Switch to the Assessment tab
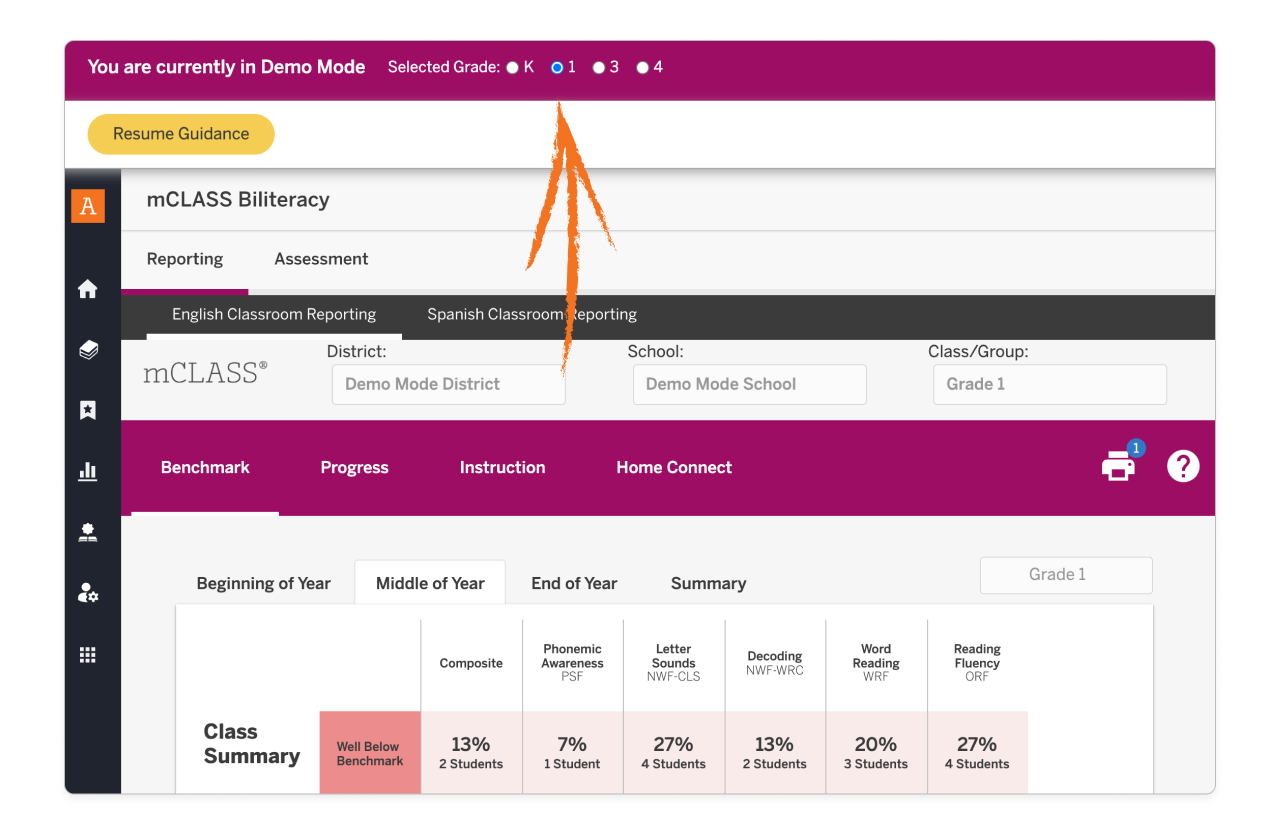This screenshot has height=836, width=1280. pyautogui.click(x=321, y=259)
